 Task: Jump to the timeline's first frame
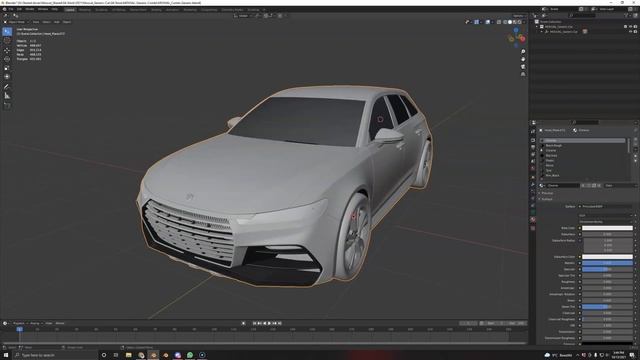click(254, 323)
